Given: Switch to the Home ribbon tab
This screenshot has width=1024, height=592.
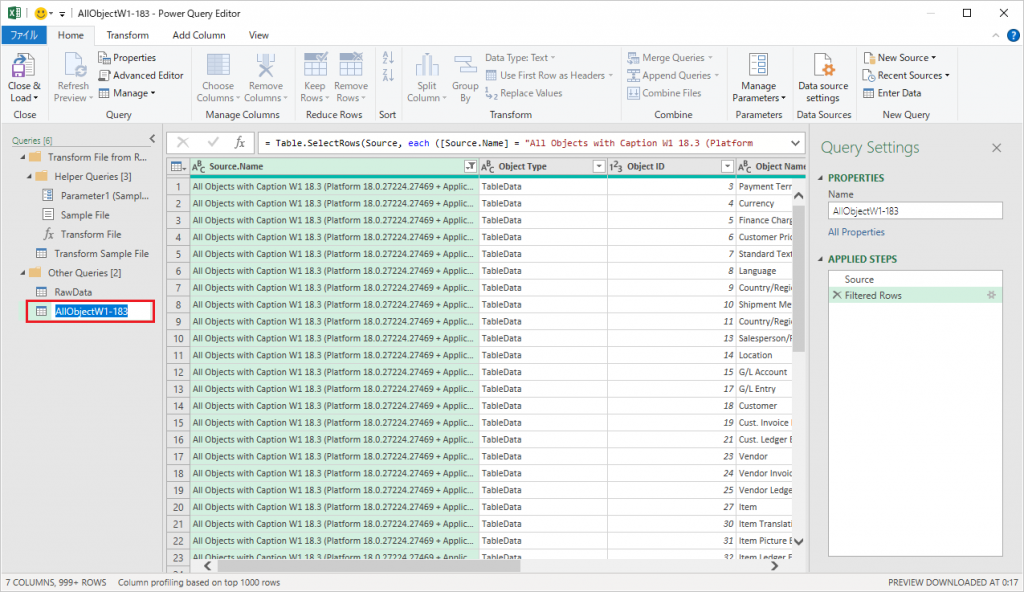Looking at the screenshot, I should tap(71, 35).
